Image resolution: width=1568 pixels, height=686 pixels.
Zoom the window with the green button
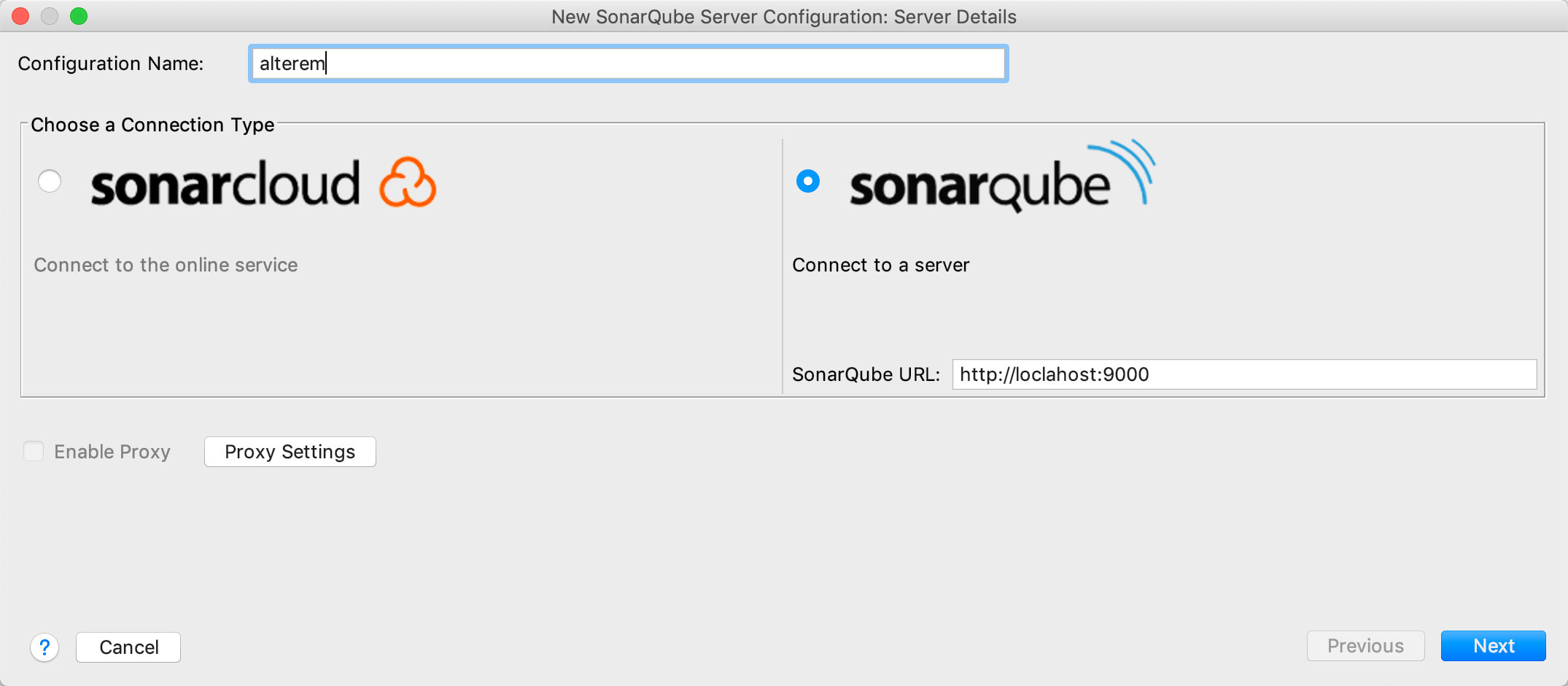tap(79, 16)
